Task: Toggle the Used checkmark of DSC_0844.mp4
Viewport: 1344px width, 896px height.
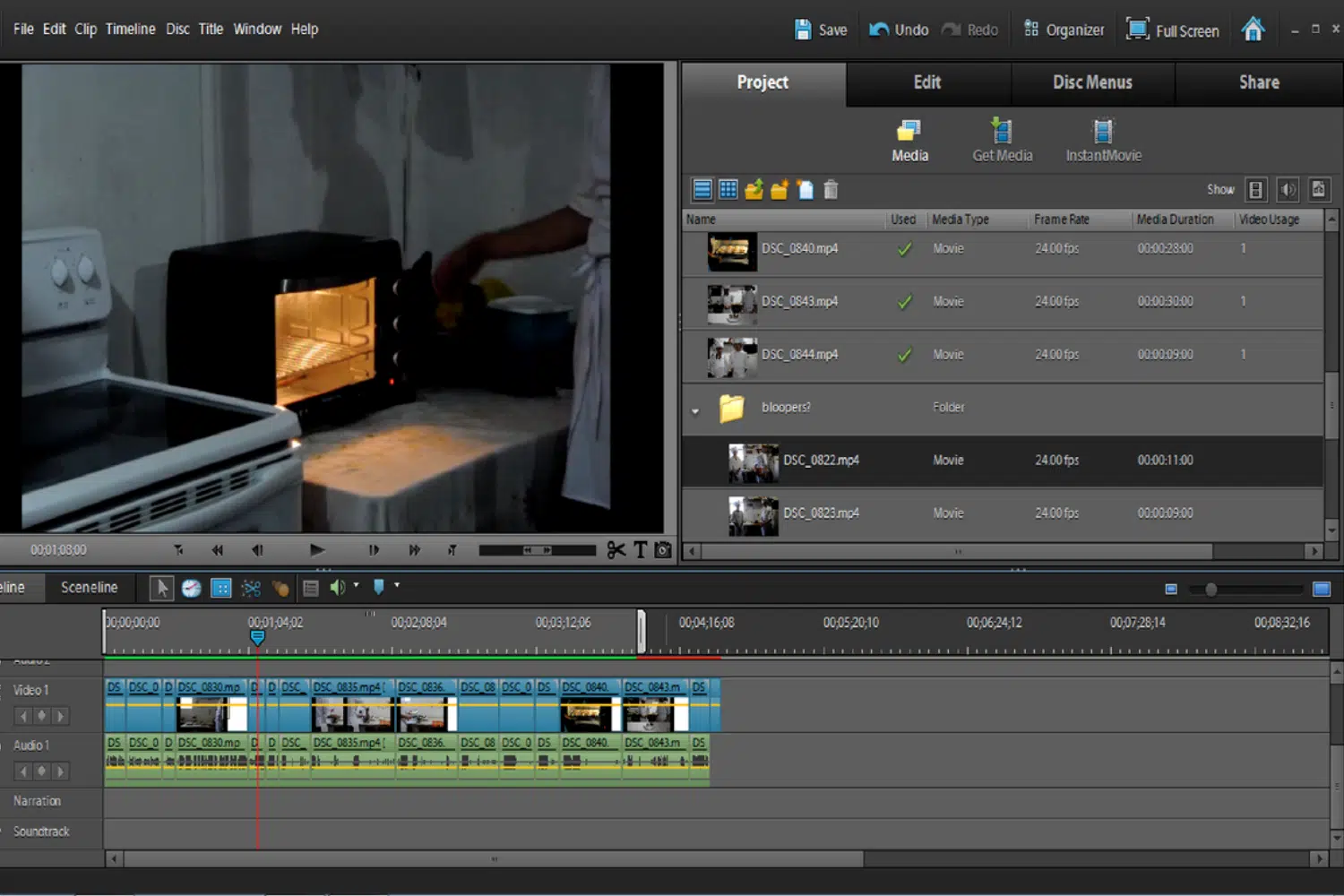Action: [904, 355]
